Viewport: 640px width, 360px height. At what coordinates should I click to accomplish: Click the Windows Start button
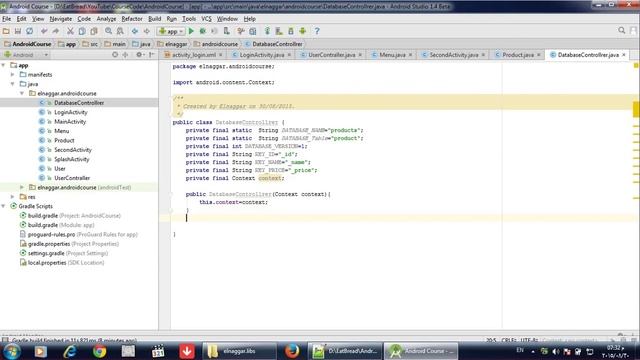[x=11, y=351]
